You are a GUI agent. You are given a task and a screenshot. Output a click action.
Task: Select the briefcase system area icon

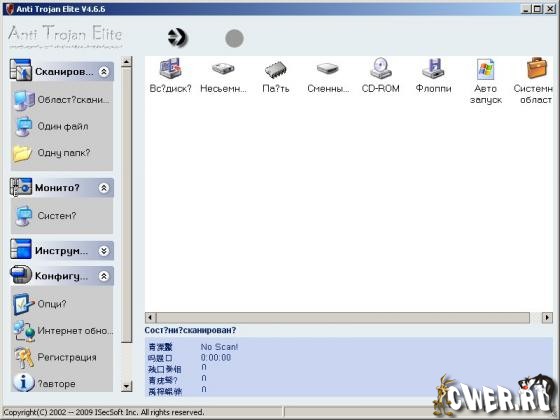[537, 68]
